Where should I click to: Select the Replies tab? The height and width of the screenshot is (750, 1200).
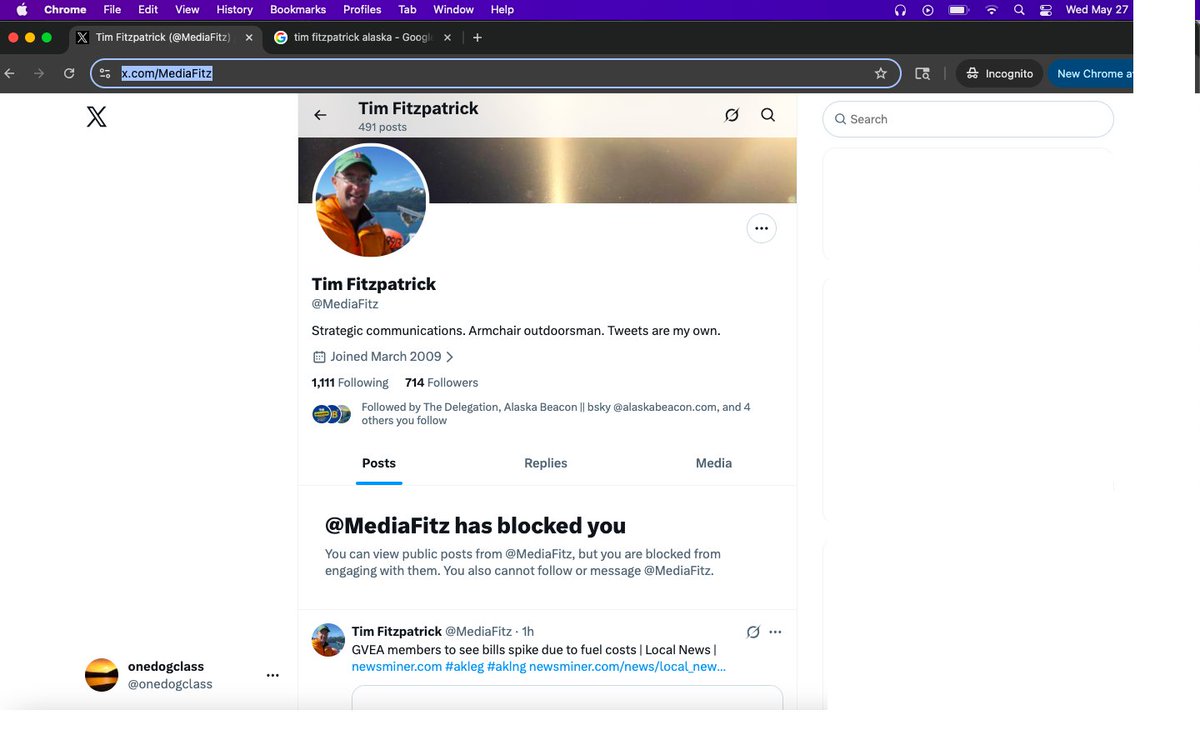546,463
